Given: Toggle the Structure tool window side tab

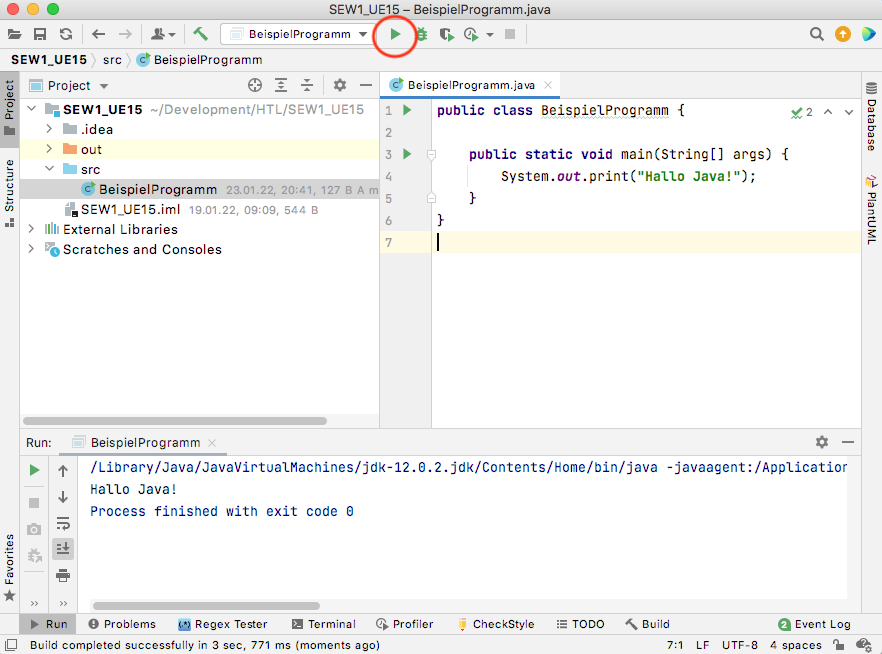Looking at the screenshot, I should (x=10, y=192).
